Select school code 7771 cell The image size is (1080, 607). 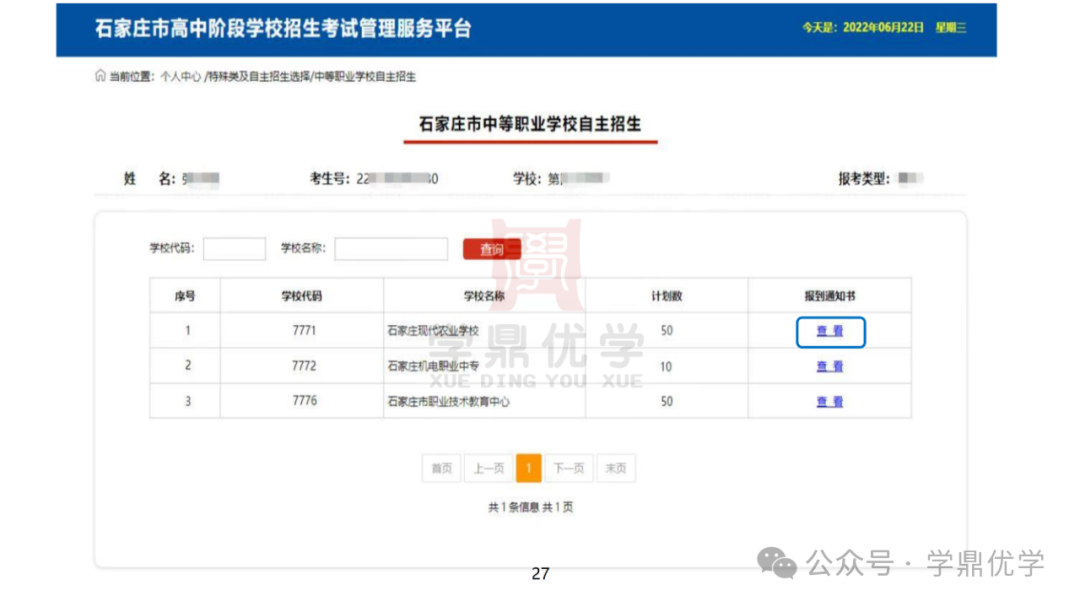pyautogui.click(x=302, y=331)
